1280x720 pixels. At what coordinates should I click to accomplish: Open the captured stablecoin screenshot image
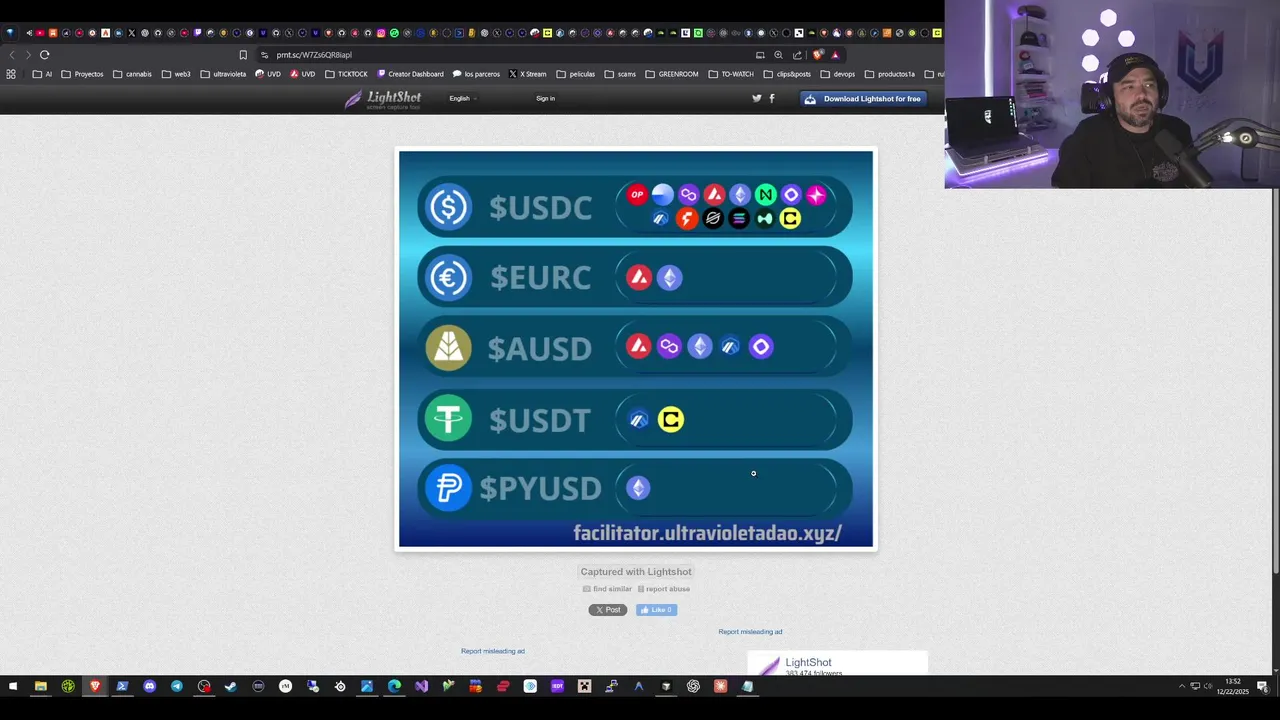[636, 349]
